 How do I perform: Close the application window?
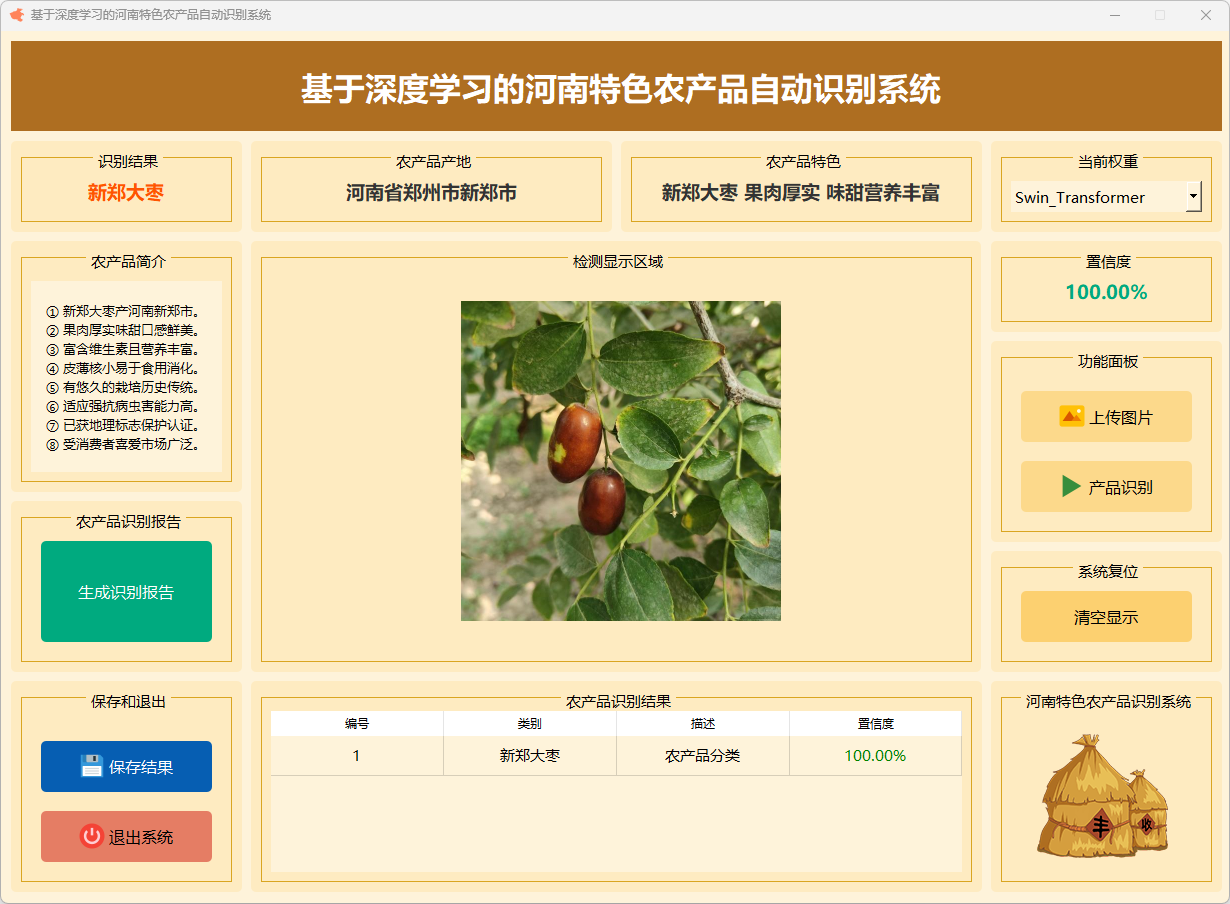tap(1205, 15)
